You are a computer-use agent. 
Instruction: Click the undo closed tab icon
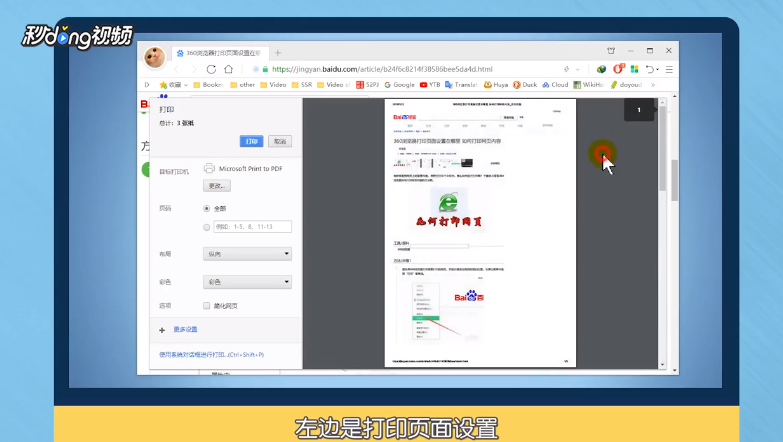[x=650, y=69]
